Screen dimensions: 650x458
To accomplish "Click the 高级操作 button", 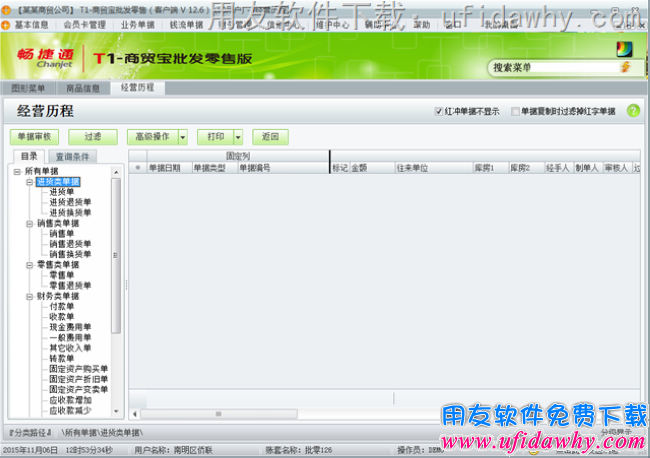I will click(153, 137).
